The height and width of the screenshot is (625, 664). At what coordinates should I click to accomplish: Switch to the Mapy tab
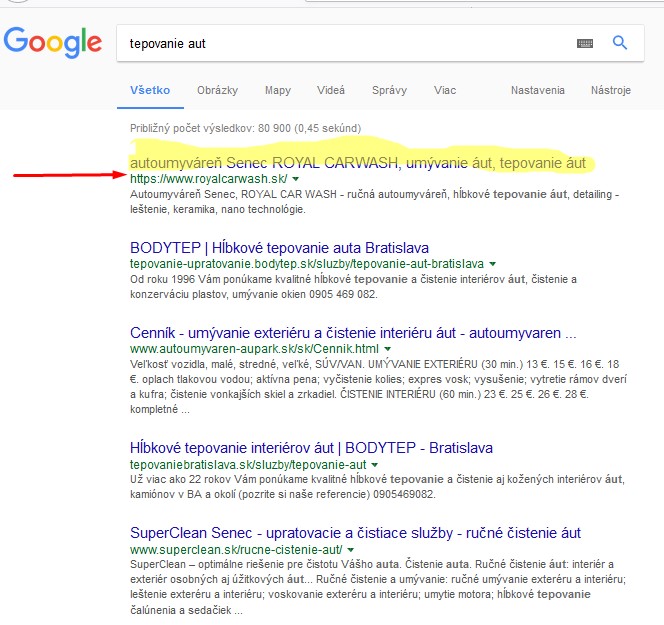point(278,90)
